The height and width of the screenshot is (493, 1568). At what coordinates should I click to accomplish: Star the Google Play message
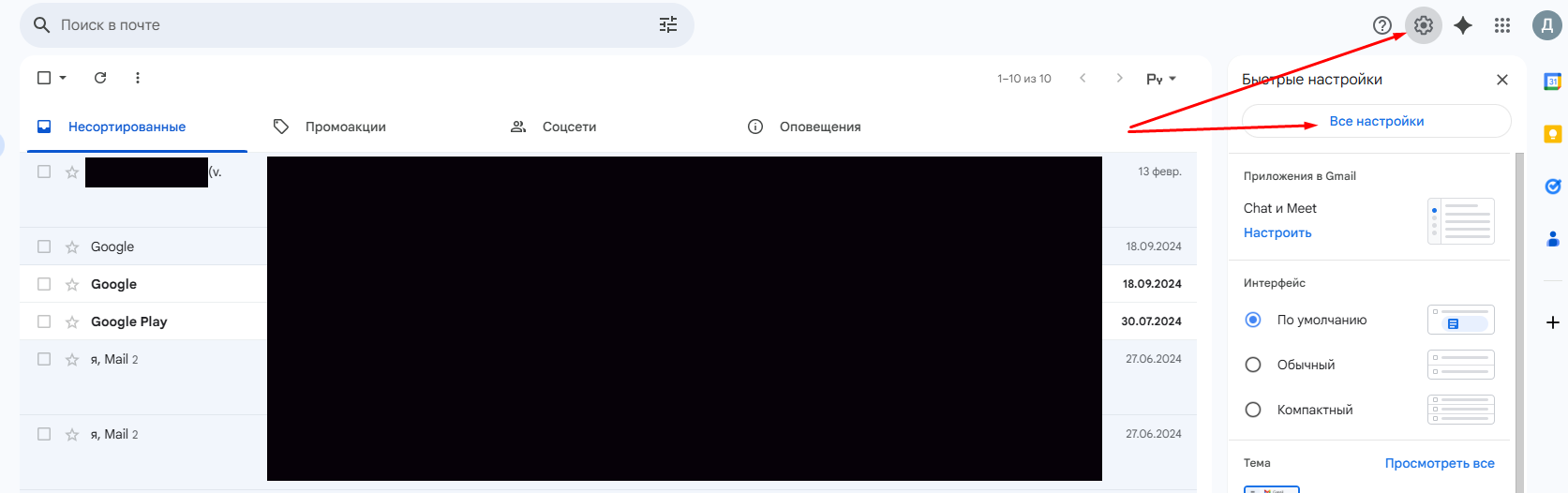click(72, 322)
